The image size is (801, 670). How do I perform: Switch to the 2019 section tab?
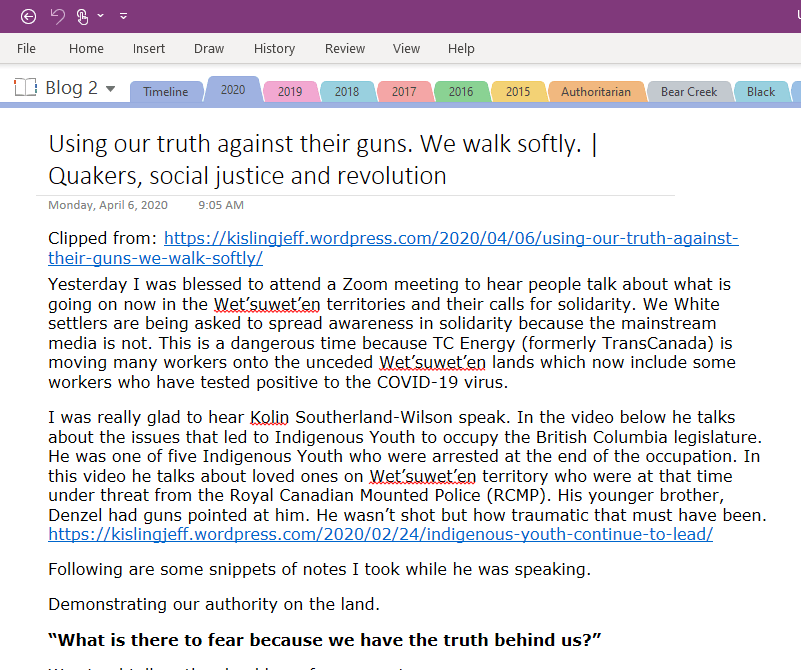290,92
